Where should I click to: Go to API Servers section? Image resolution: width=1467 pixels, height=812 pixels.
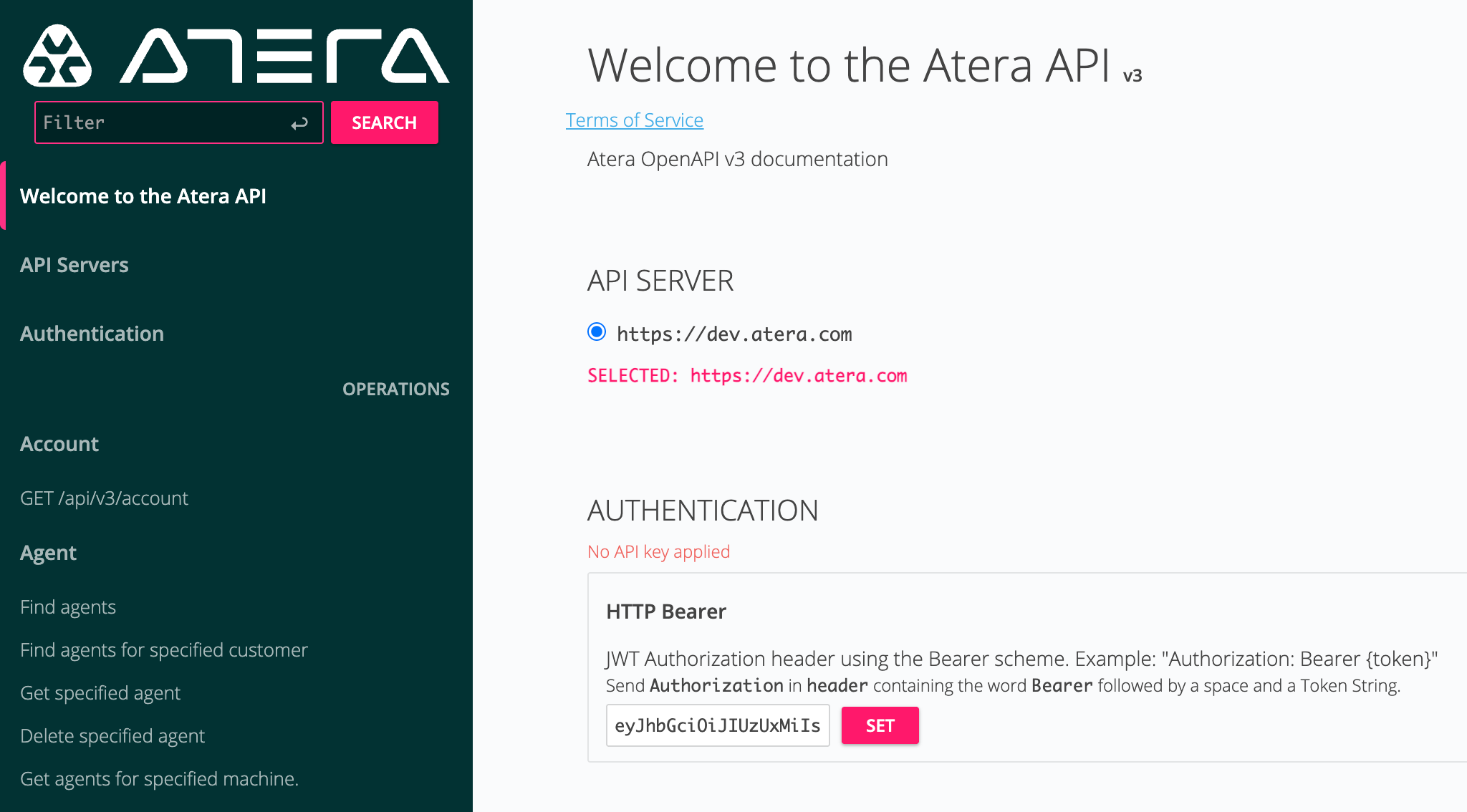(74, 265)
